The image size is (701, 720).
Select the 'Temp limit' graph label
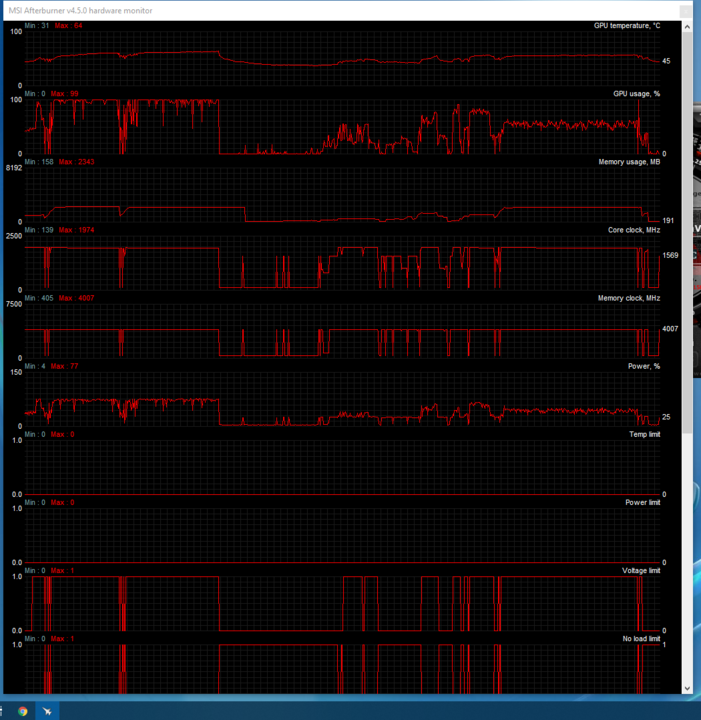point(644,434)
